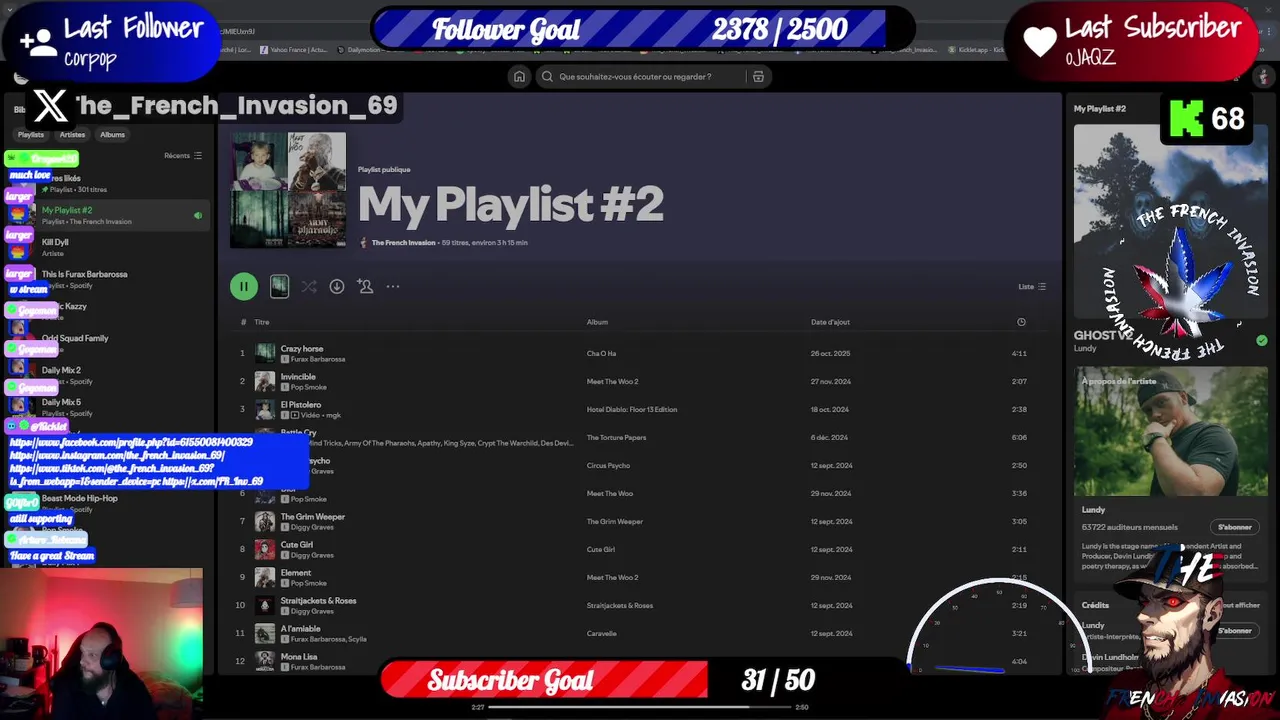Viewport: 1280px width, 720px height.
Task: Sort tracks by the Album column header
Action: pyautogui.click(x=597, y=322)
